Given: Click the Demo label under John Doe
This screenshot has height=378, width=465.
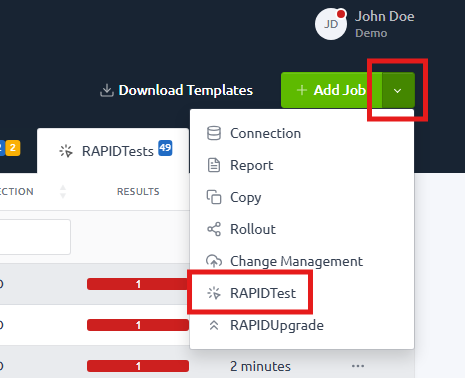Looking at the screenshot, I should [371, 33].
